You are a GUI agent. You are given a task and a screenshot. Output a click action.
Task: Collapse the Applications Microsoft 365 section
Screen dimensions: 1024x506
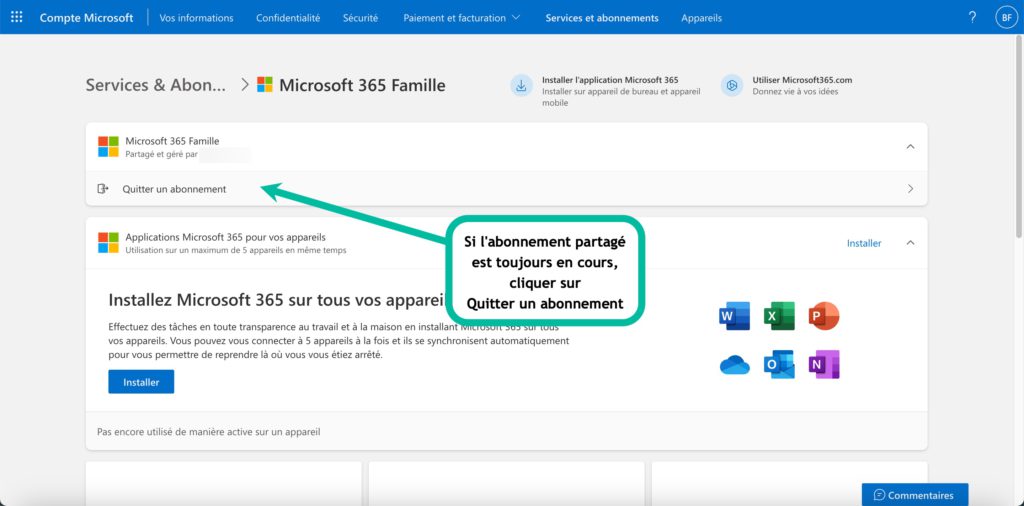[910, 243]
